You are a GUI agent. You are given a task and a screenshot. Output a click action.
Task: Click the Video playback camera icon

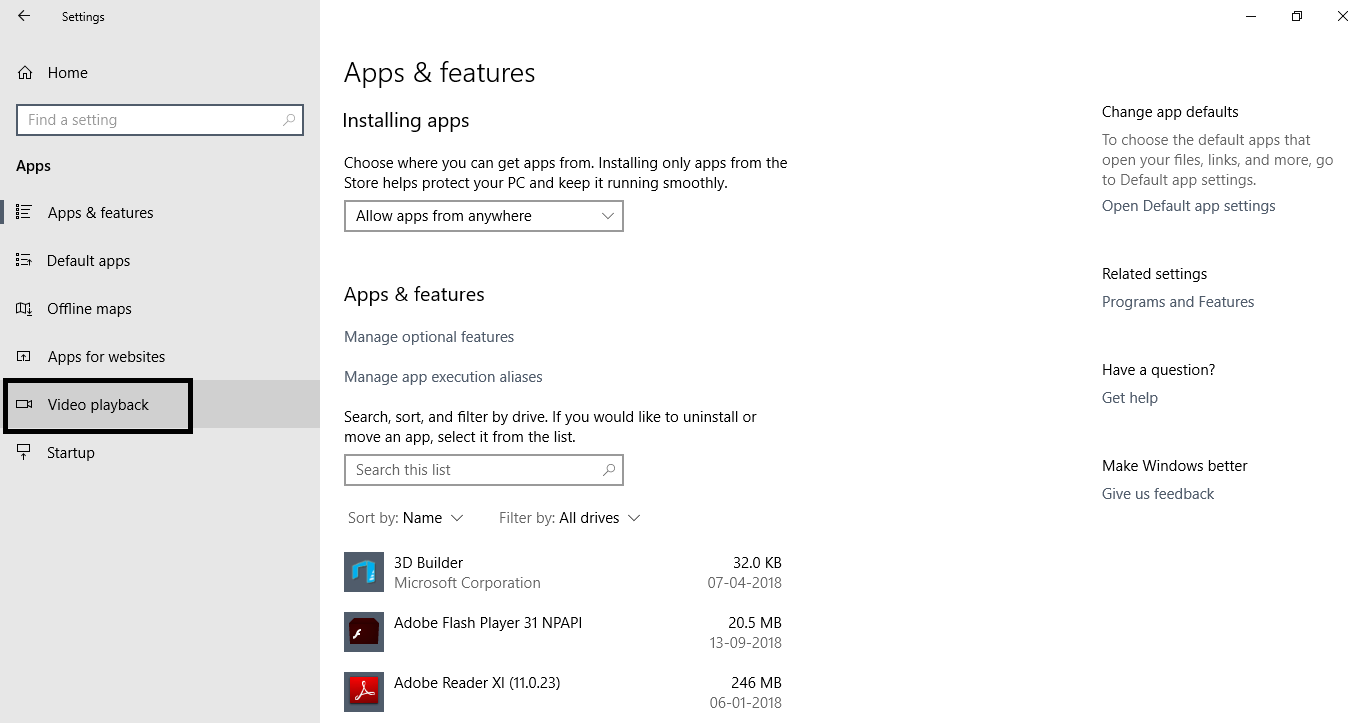point(24,404)
